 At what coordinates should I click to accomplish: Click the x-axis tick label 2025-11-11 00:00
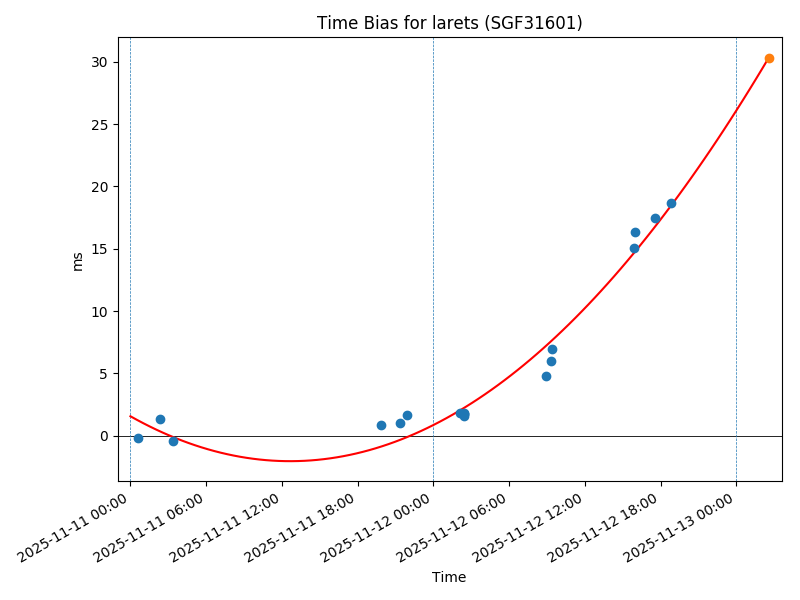pos(74,527)
